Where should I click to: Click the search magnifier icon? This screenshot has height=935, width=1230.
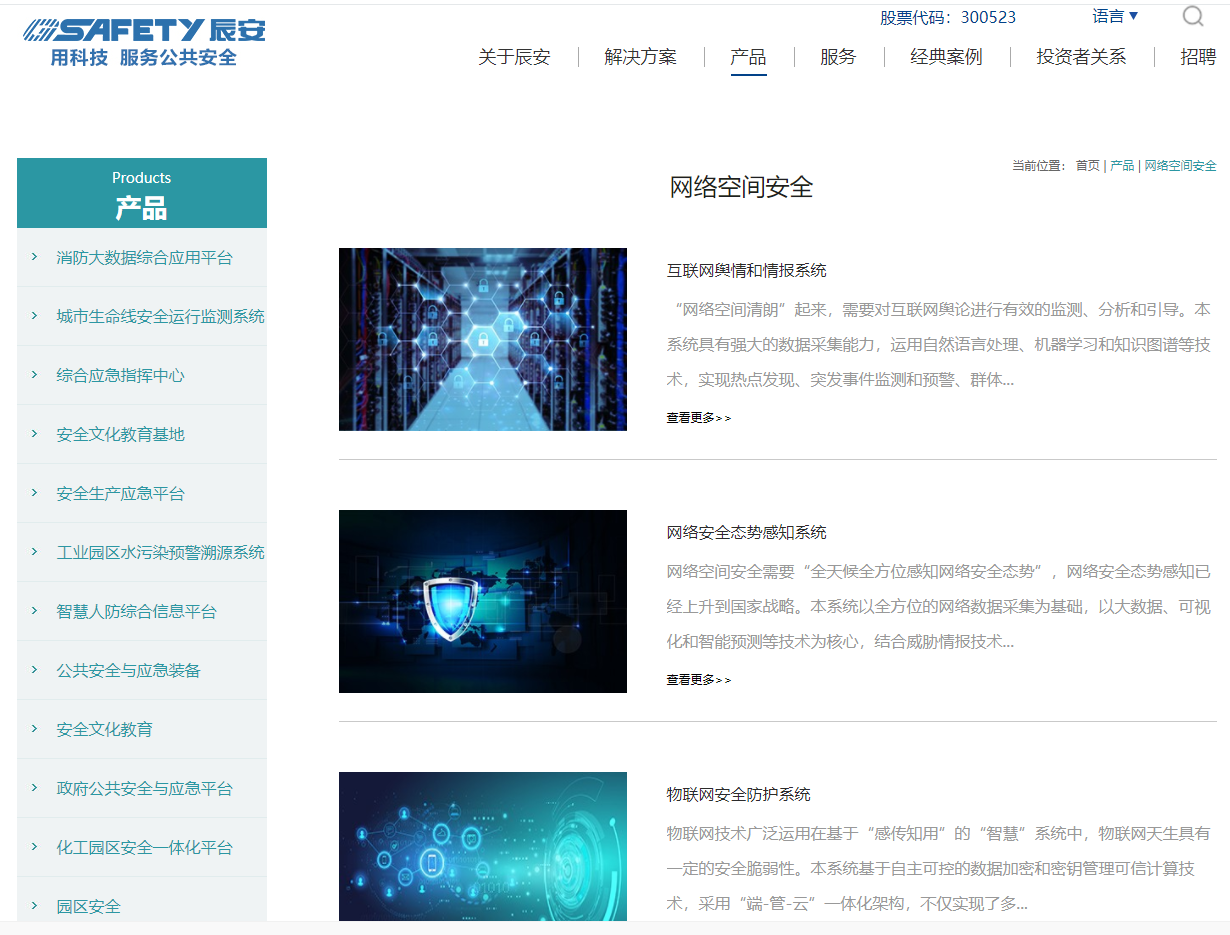tap(1193, 16)
